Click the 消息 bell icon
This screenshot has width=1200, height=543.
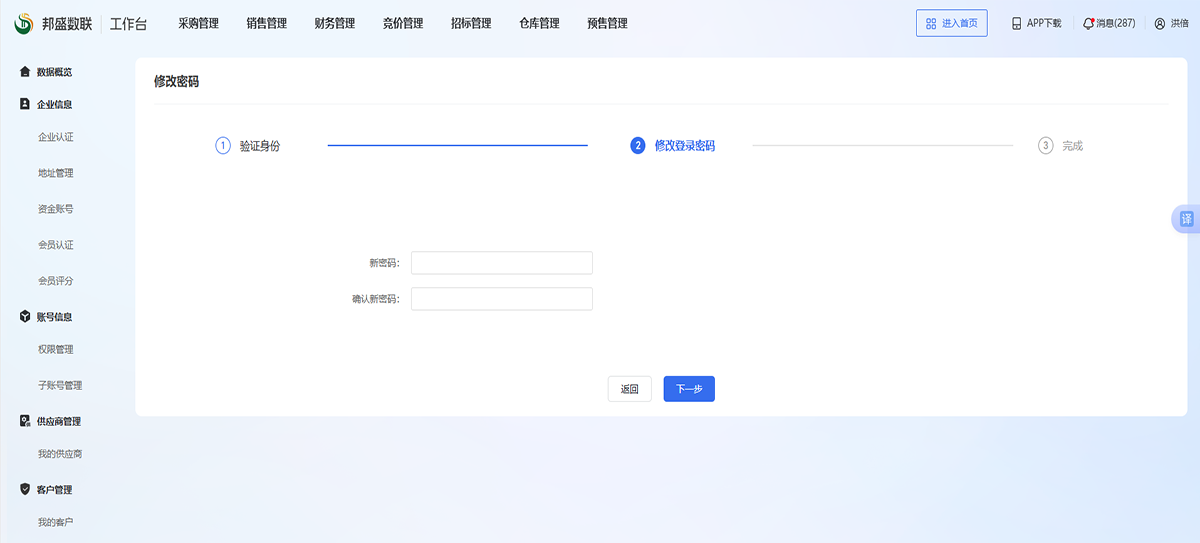pos(1088,23)
